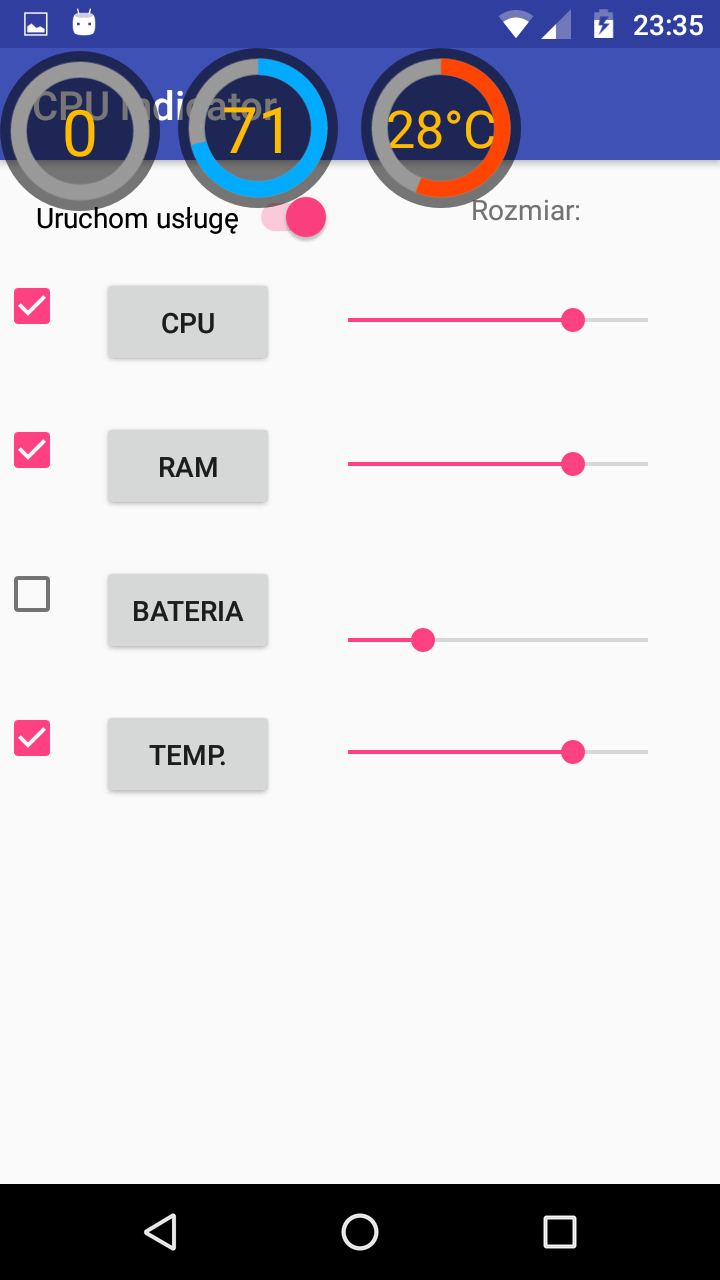Tap the battery charging icon in status bar
This screenshot has width=720, height=1280.
click(x=603, y=24)
